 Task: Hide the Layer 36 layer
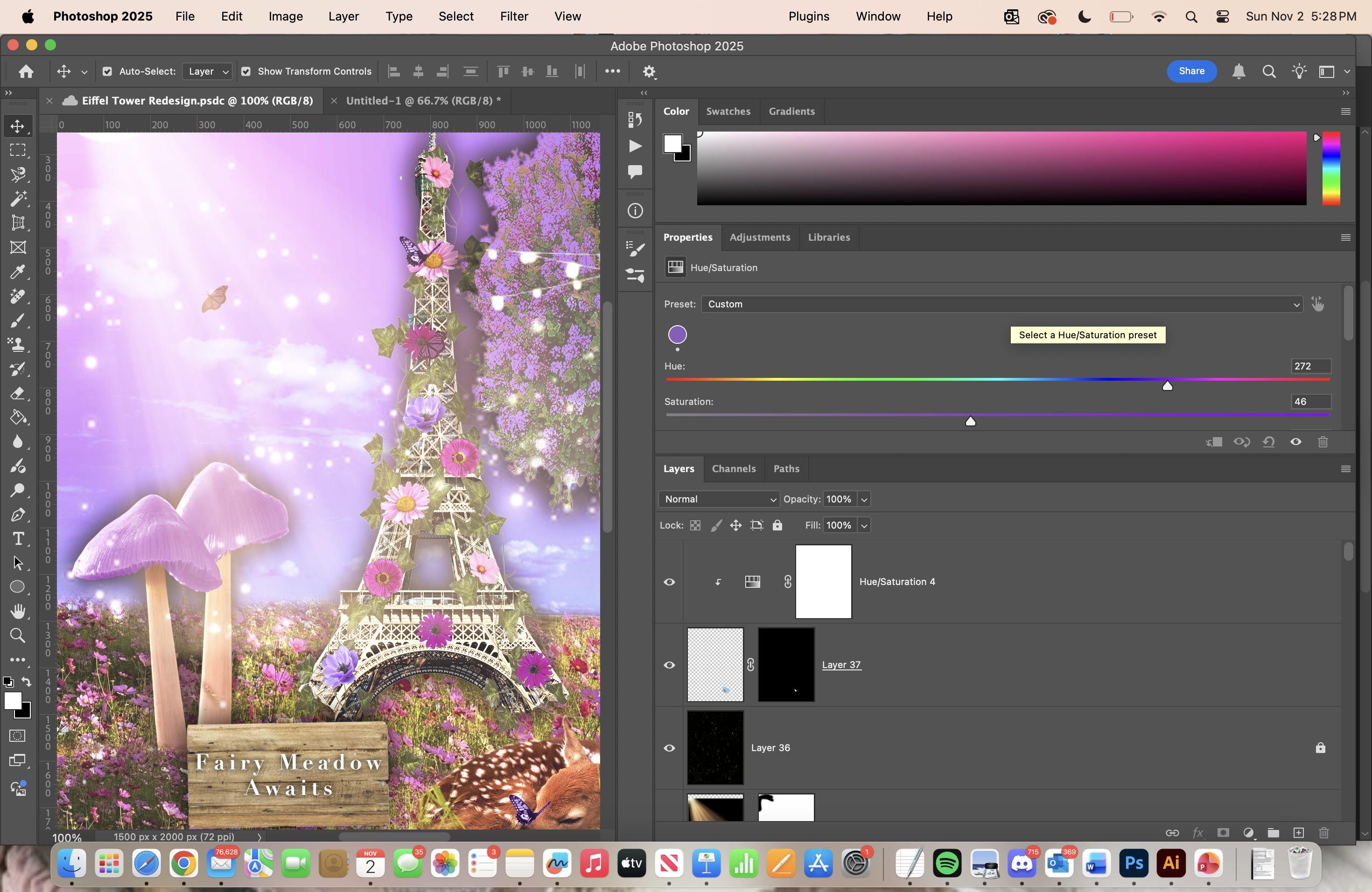click(669, 748)
